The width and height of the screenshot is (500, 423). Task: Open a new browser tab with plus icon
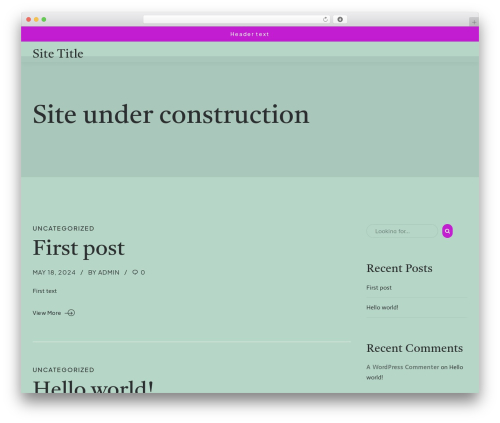474,22
